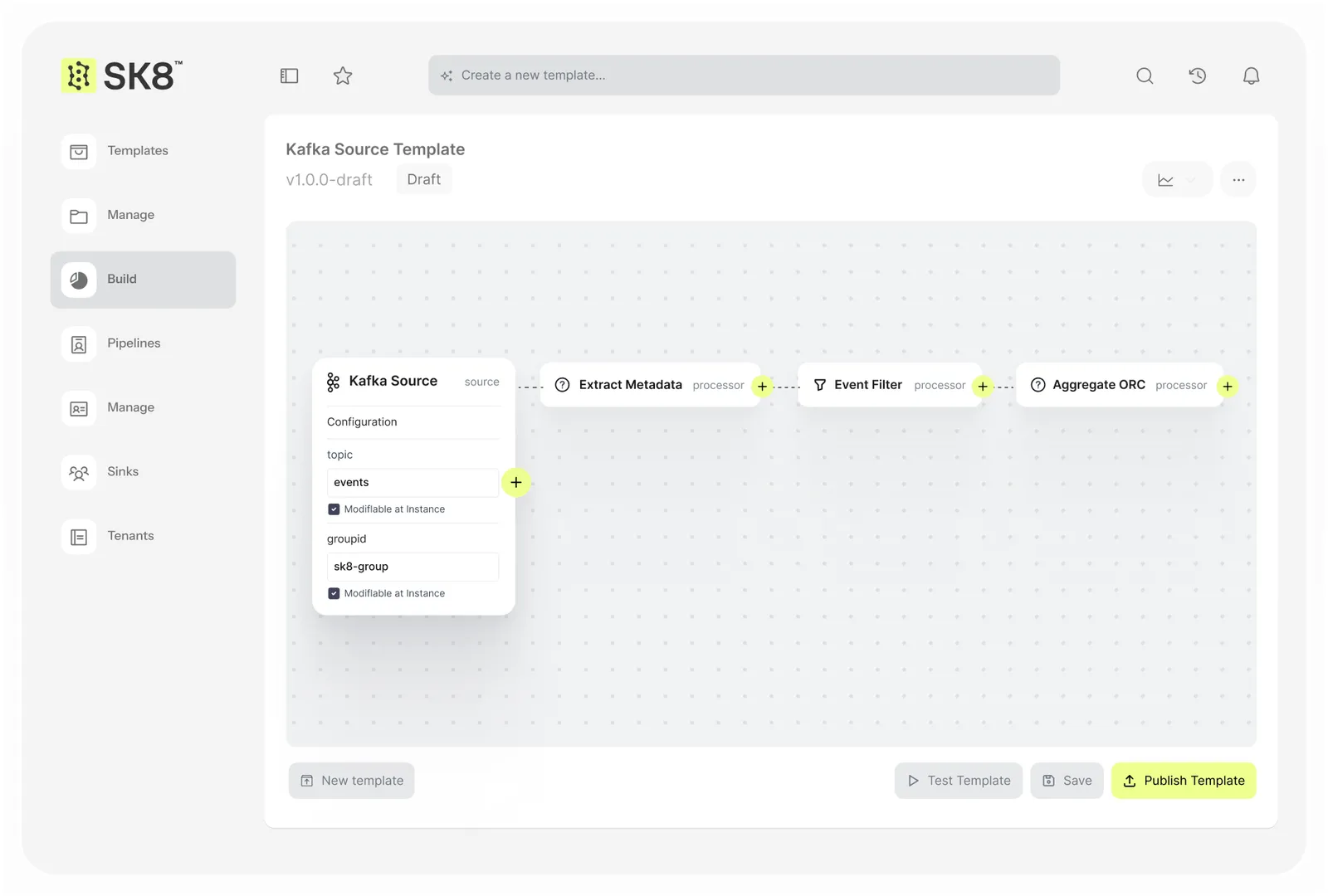The image size is (1328, 896).
Task: Click the star favorite toggle
Action: [343, 75]
